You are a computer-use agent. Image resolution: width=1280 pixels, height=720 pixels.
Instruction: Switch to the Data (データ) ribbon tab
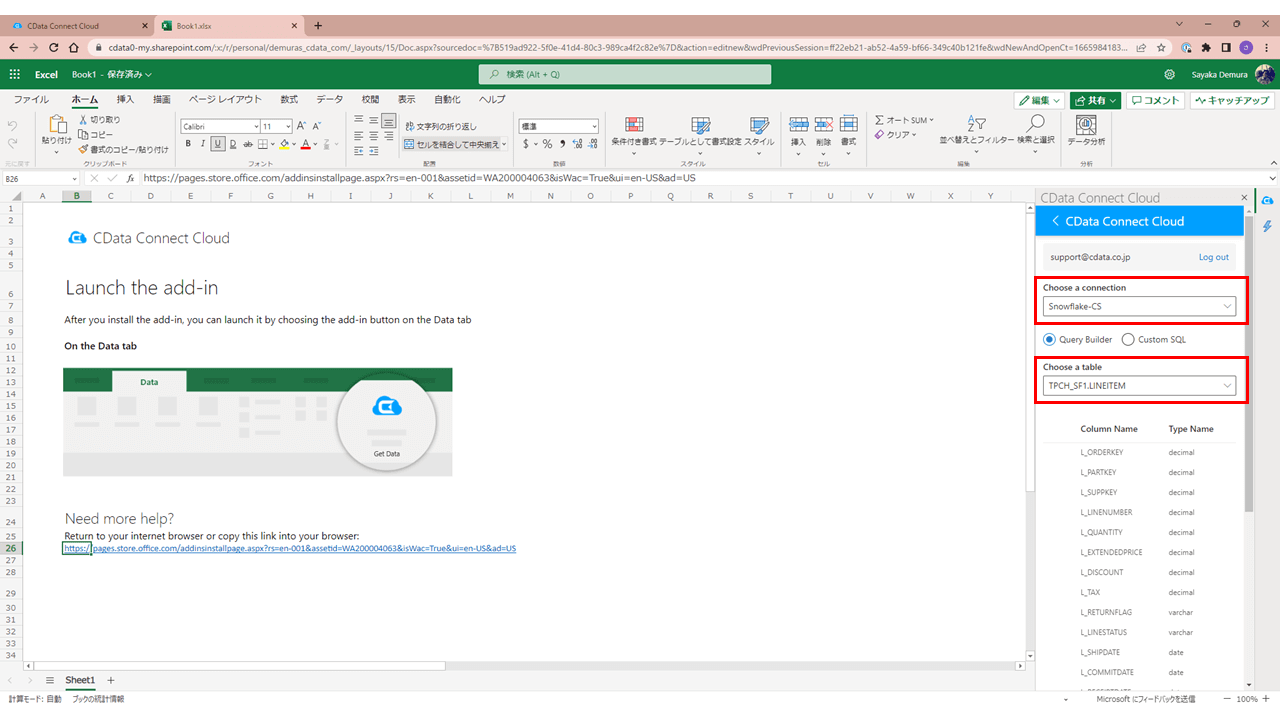coord(329,100)
